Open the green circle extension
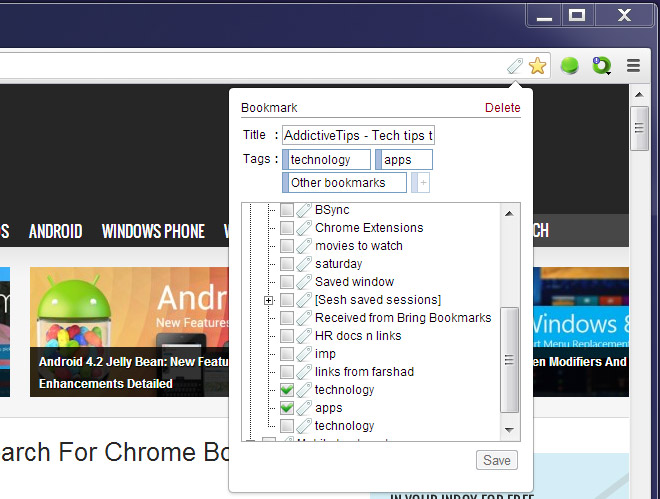Image resolution: width=660 pixels, height=499 pixels. tap(570, 66)
